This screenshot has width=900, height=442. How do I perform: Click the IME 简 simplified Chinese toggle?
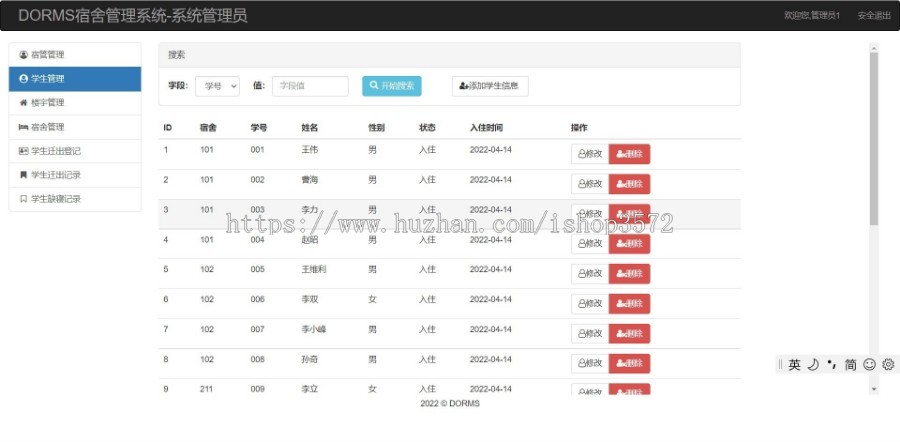(851, 365)
